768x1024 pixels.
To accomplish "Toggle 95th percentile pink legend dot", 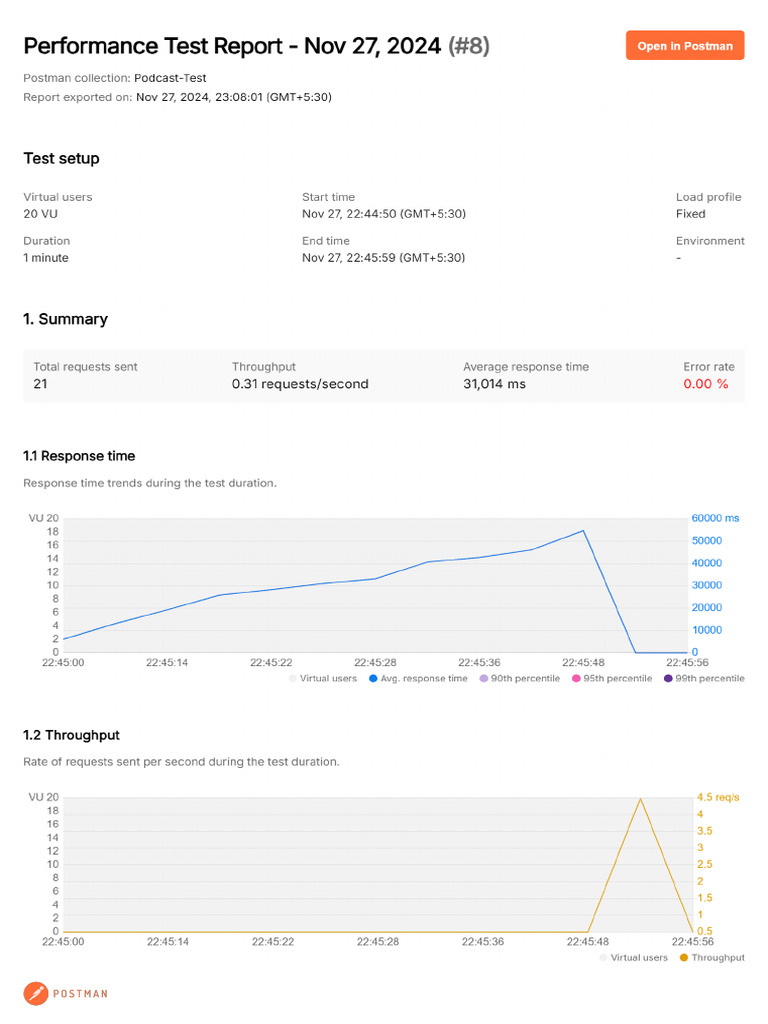I will [576, 679].
